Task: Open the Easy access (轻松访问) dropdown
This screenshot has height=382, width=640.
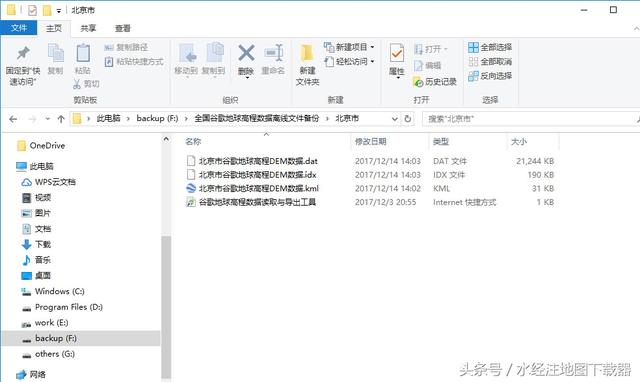Action: point(349,62)
